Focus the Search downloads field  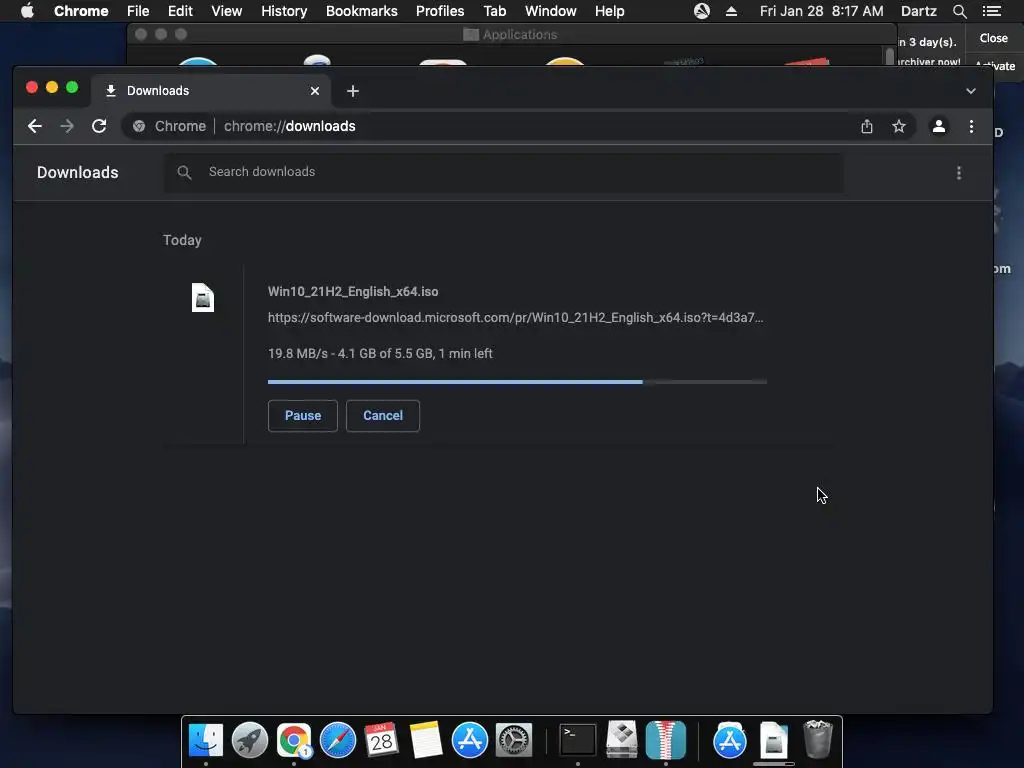point(503,172)
